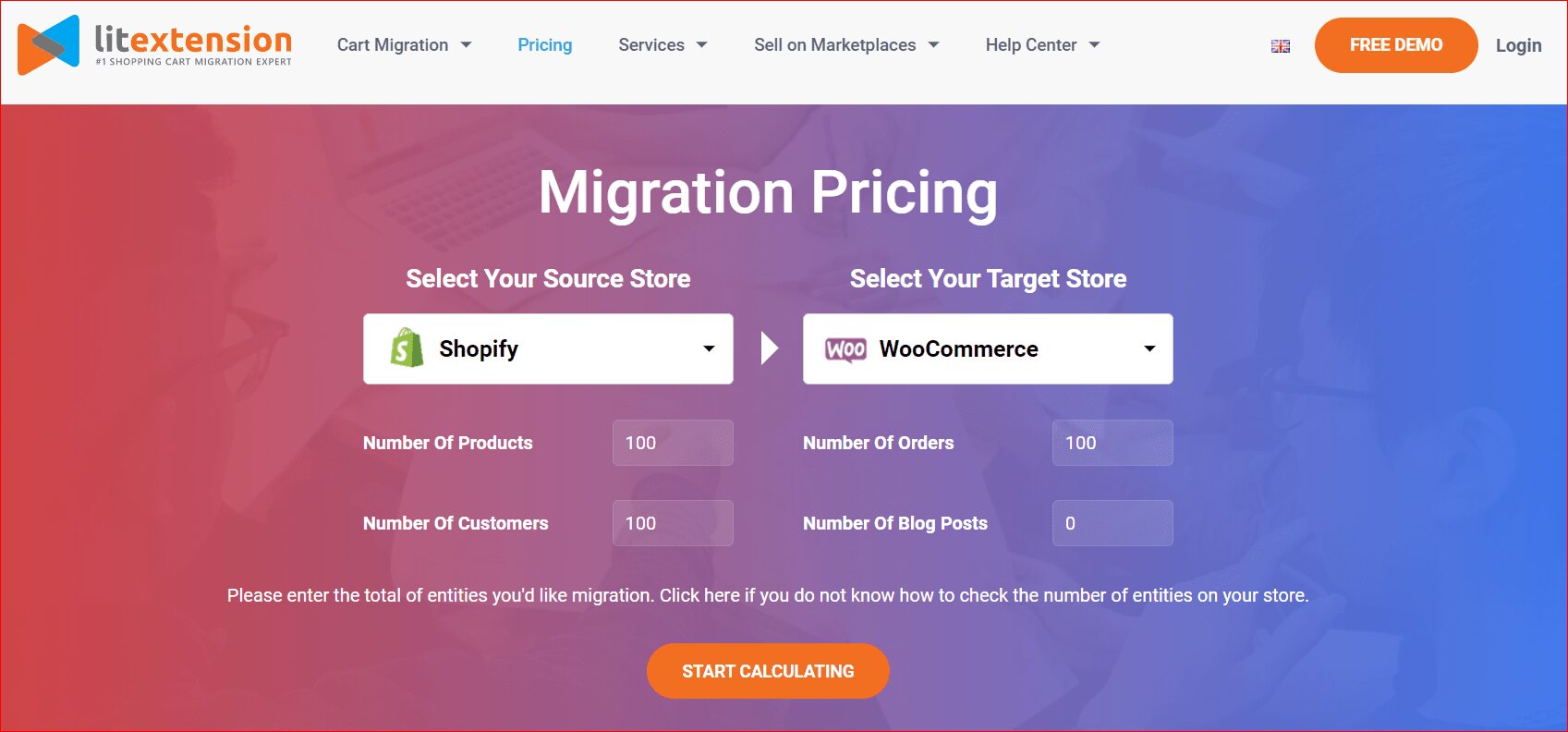
Task: Click the START CALCULATING button
Action: point(768,671)
